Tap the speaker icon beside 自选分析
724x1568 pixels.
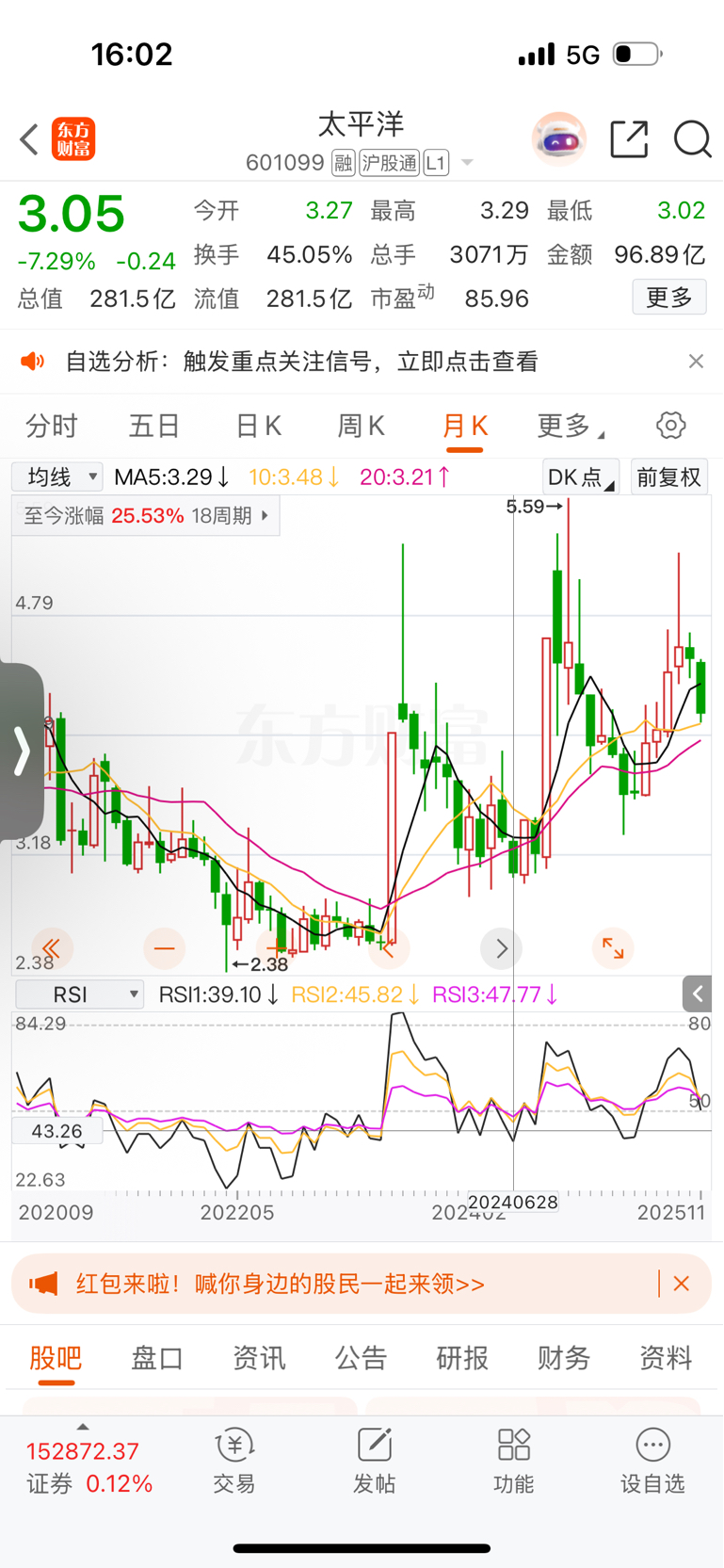pyautogui.click(x=33, y=362)
